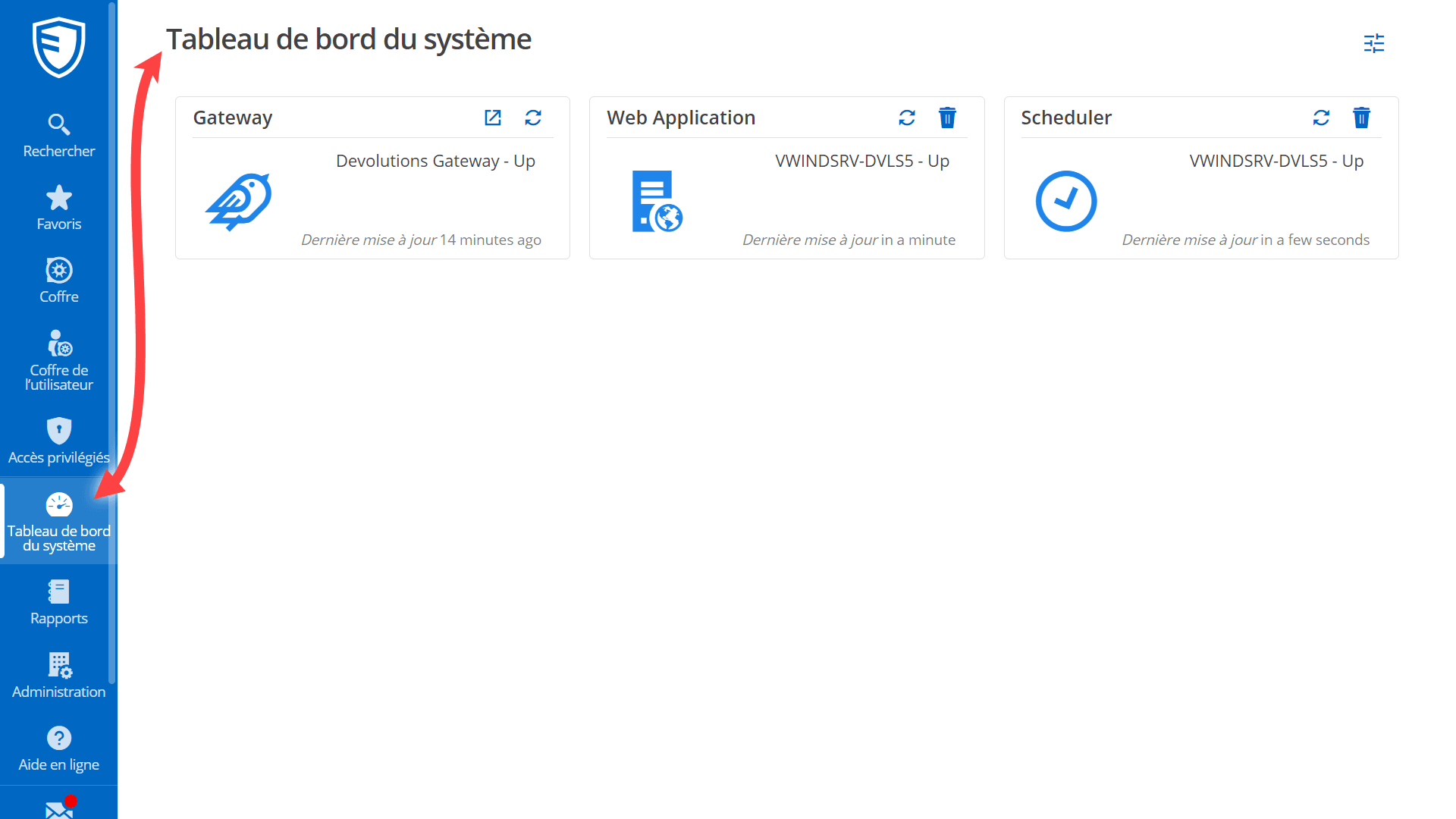This screenshot has height=819, width=1456.
Task: Refresh the Scheduler status
Action: (x=1321, y=118)
